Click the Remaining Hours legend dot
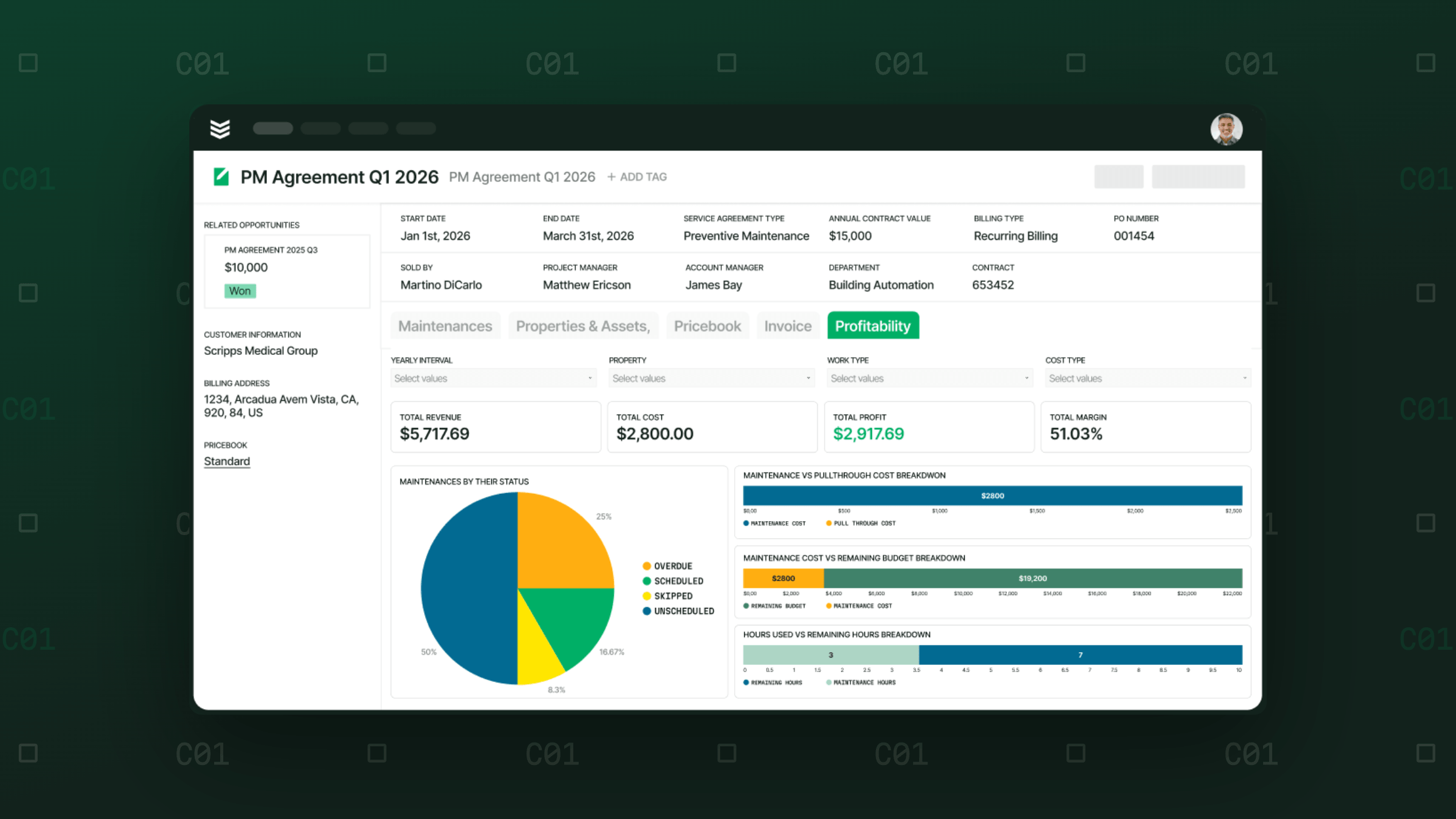 click(746, 682)
